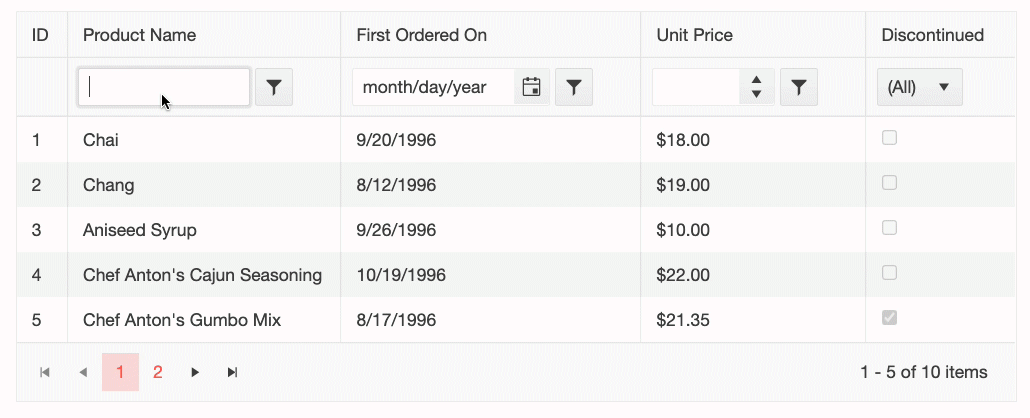The height and width of the screenshot is (418, 1030).
Task: Click the First Ordered On filter funnel
Action: click(574, 88)
